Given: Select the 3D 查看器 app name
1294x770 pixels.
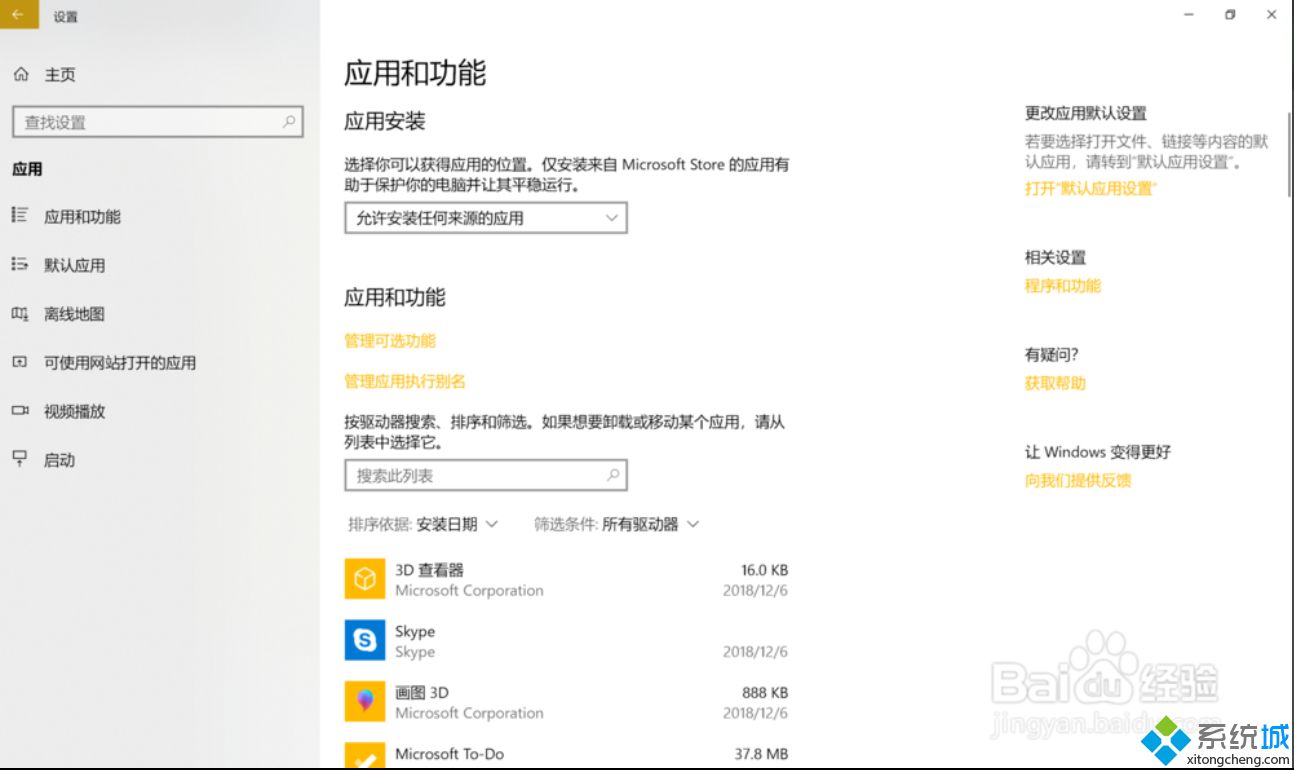Looking at the screenshot, I should click(429, 570).
